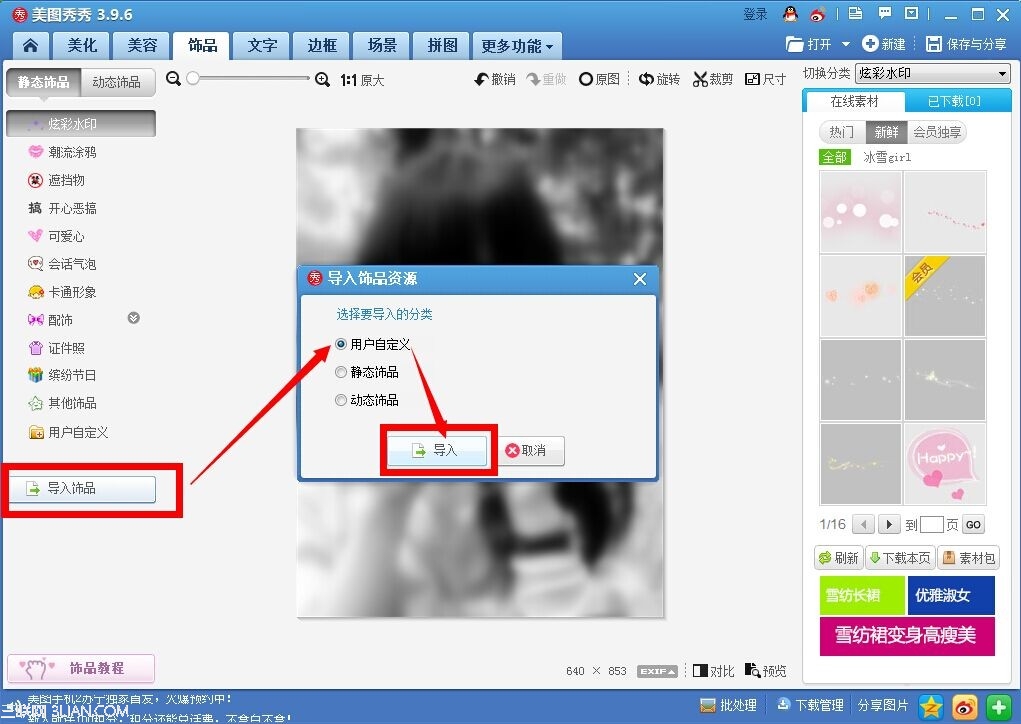Viewport: 1021px width, 724px height.
Task: Select the 用户自定义 radio button in dialog
Action: click(341, 344)
